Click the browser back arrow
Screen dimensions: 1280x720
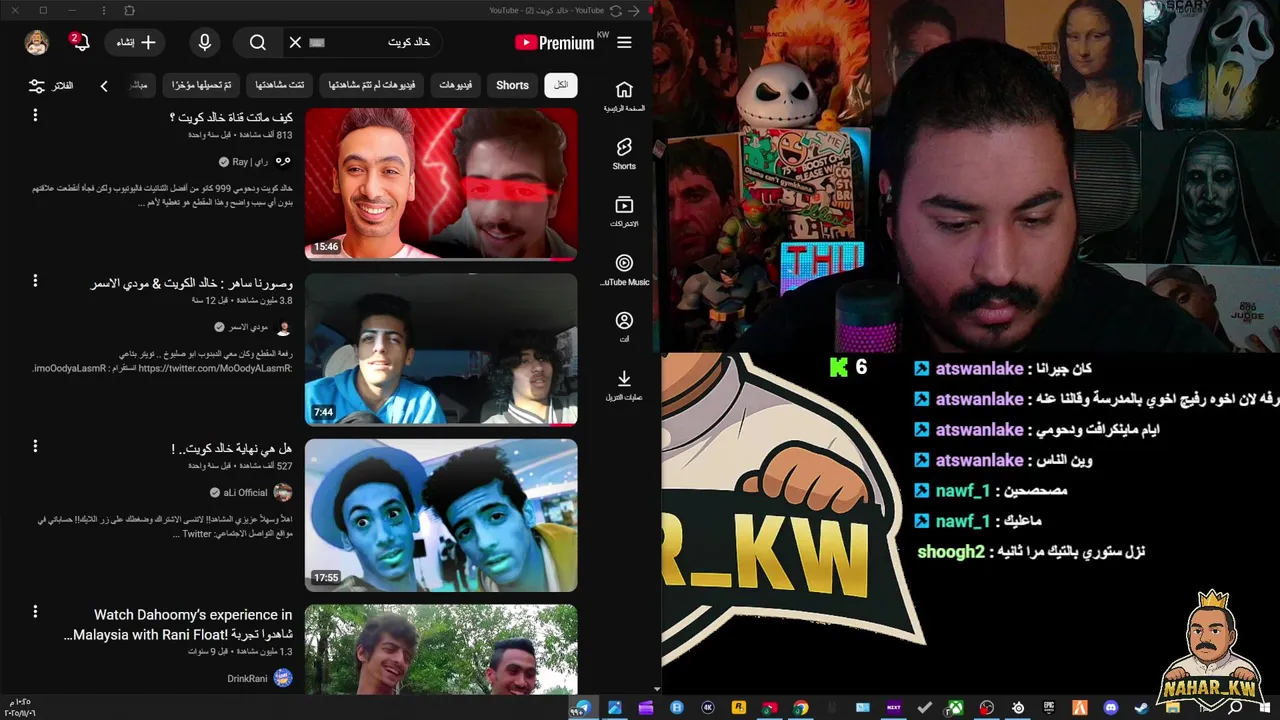click(x=634, y=10)
